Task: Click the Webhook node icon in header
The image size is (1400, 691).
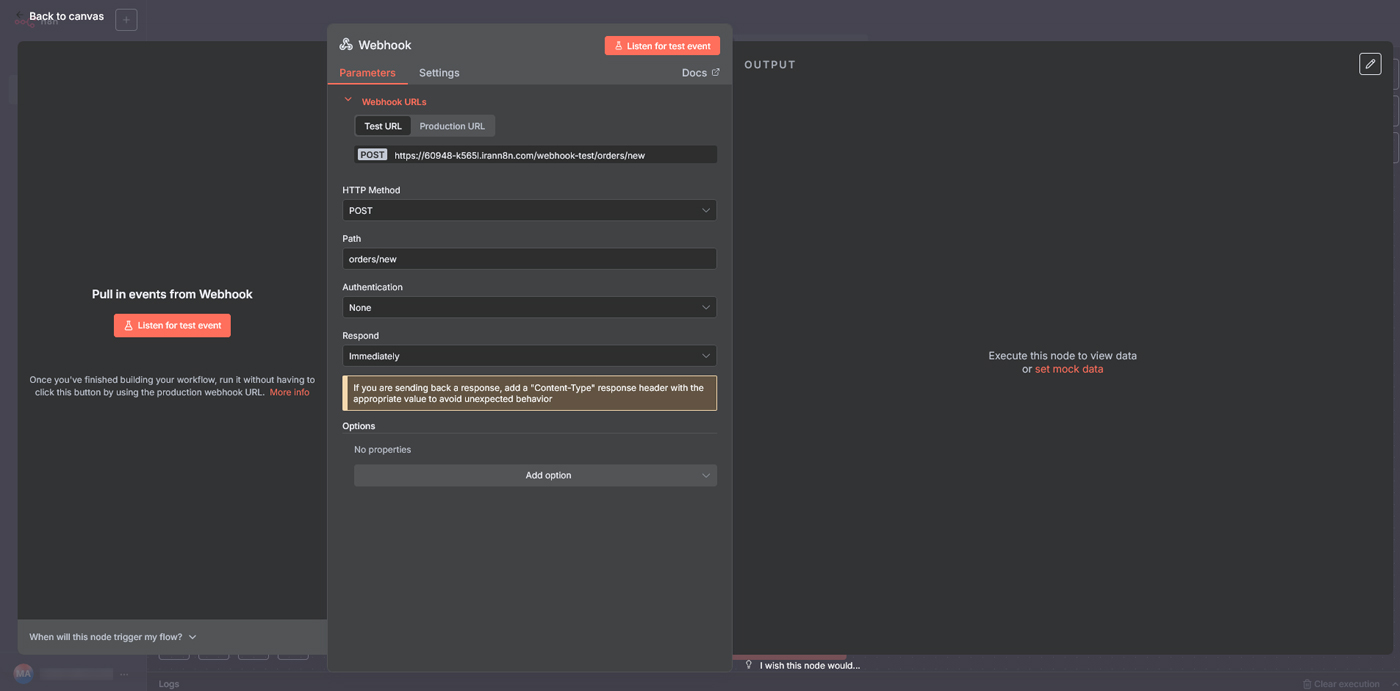Action: pos(346,45)
